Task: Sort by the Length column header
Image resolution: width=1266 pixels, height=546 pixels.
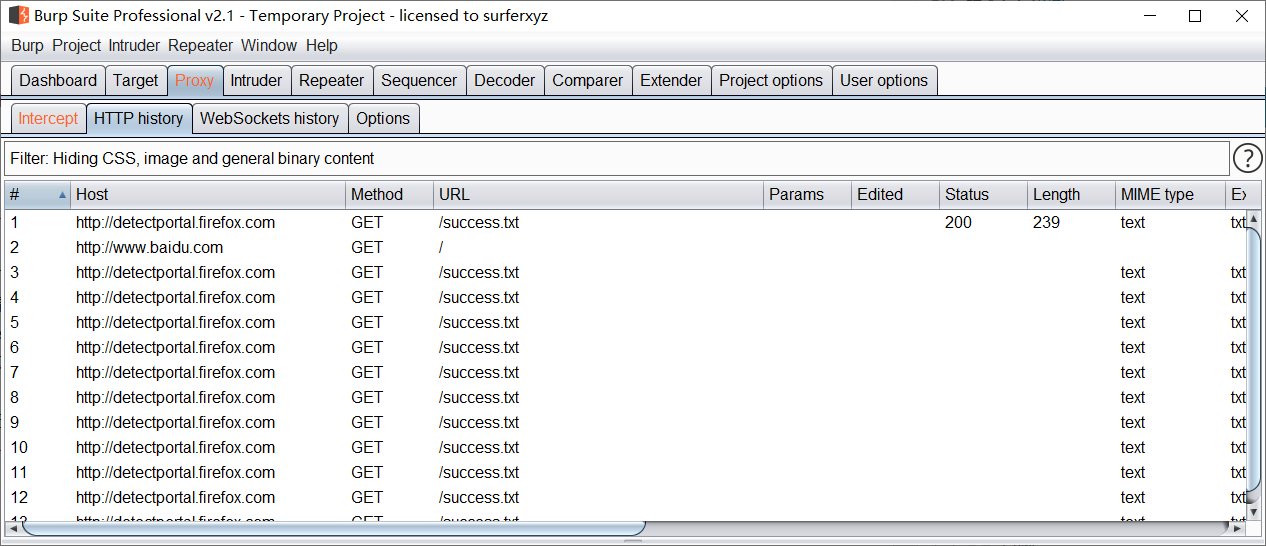Action: pyautogui.click(x=1072, y=195)
